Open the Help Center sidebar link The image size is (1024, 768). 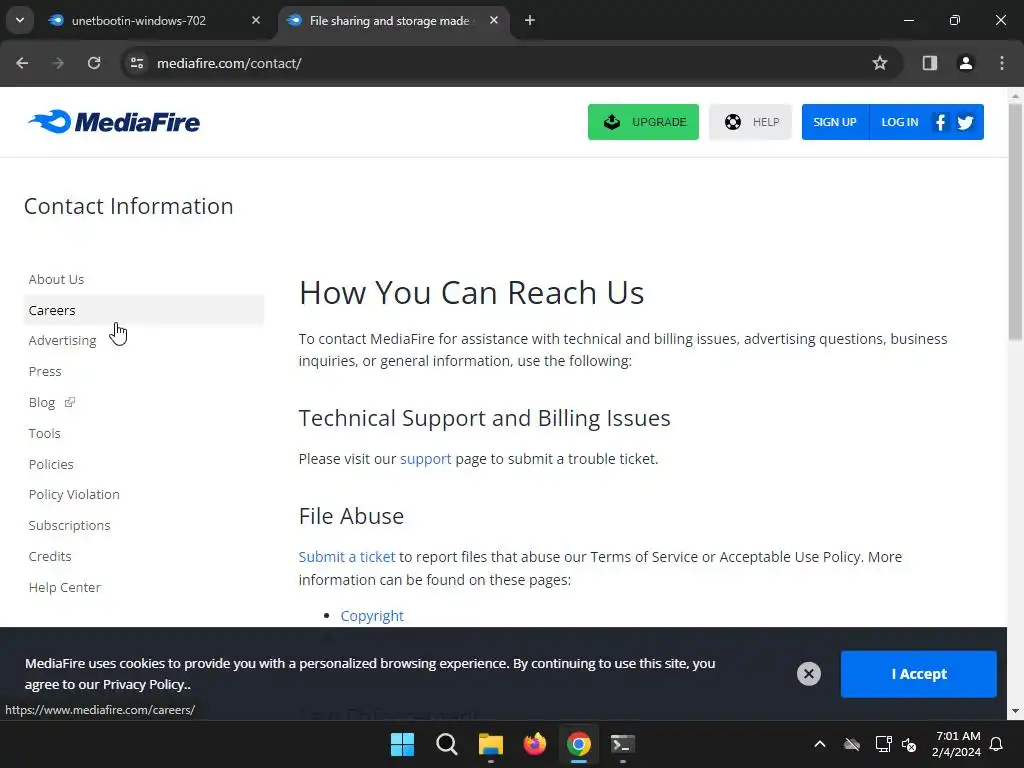(x=64, y=587)
